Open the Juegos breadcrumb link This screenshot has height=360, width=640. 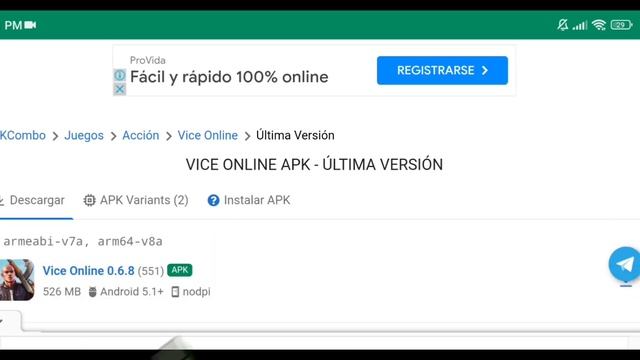pos(84,136)
